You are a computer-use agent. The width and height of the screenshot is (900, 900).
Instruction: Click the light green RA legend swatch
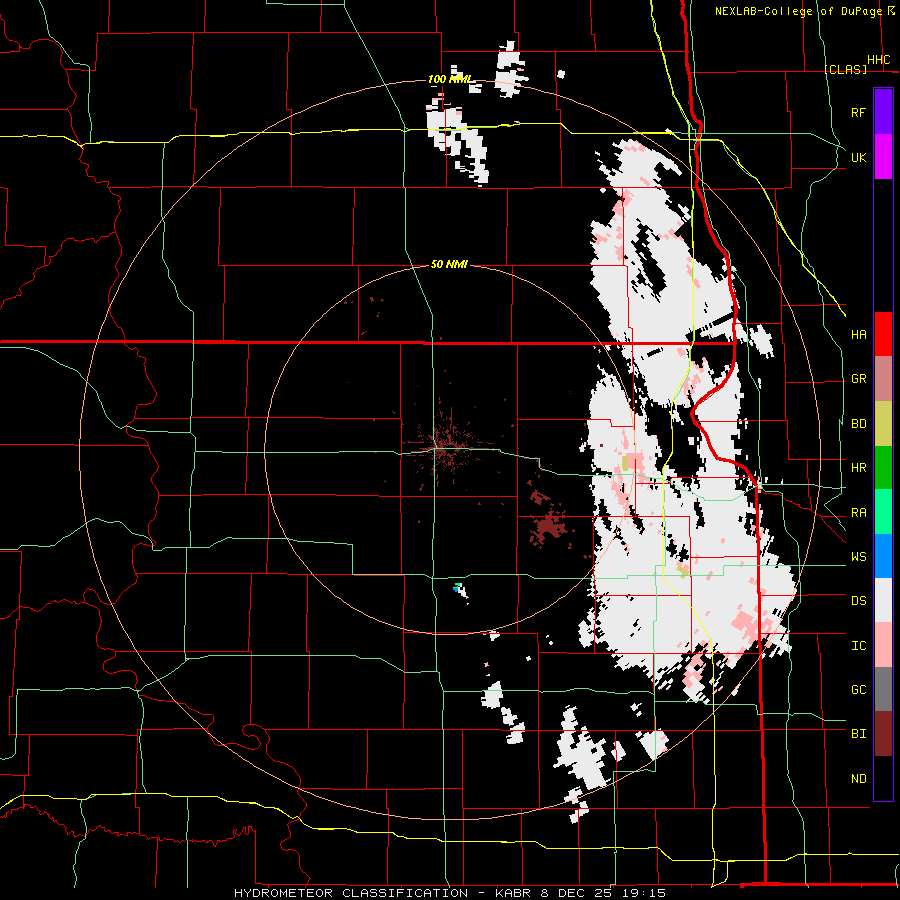883,512
